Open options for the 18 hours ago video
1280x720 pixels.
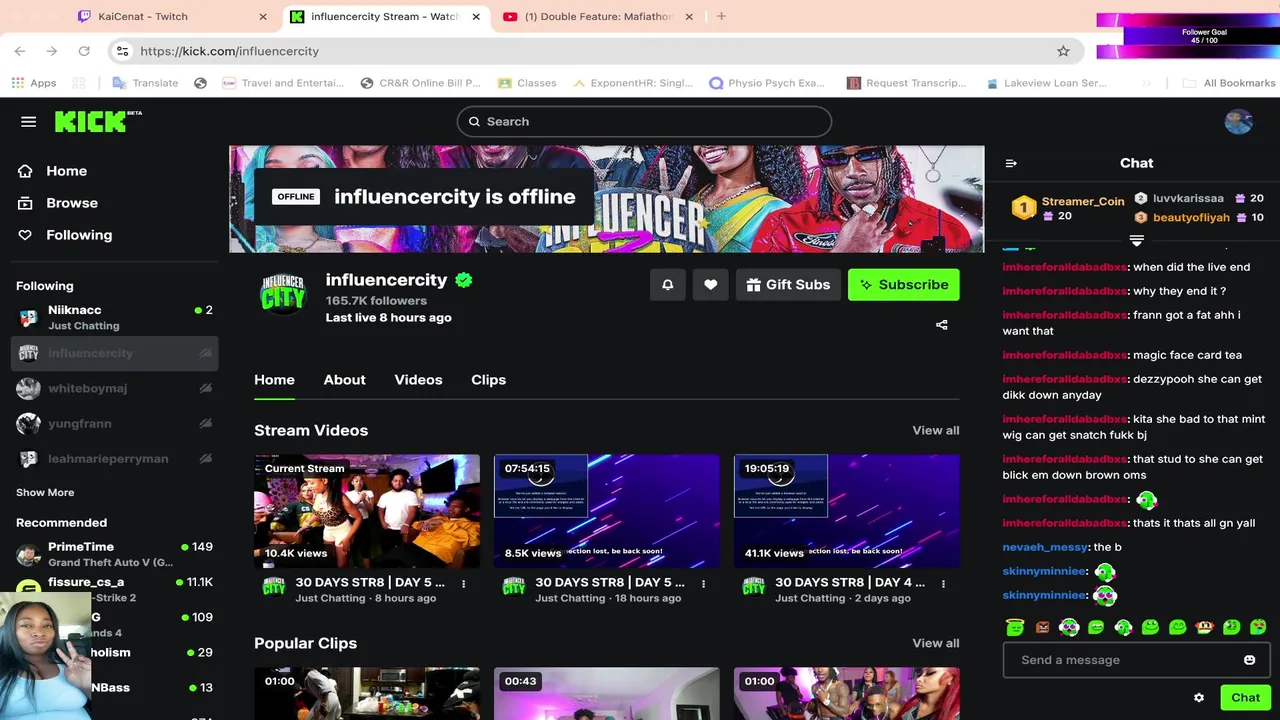pos(703,583)
